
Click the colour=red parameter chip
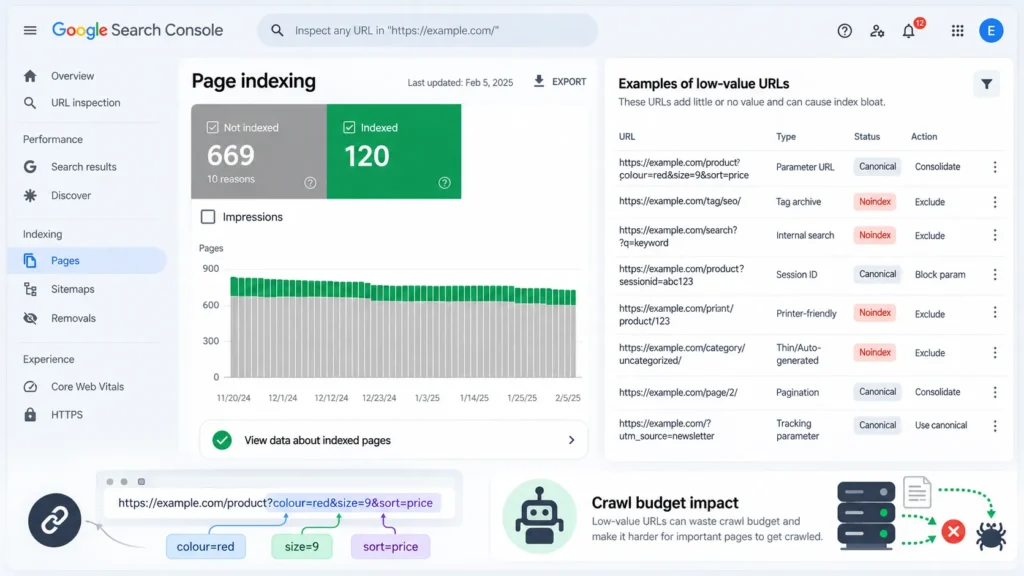click(206, 547)
